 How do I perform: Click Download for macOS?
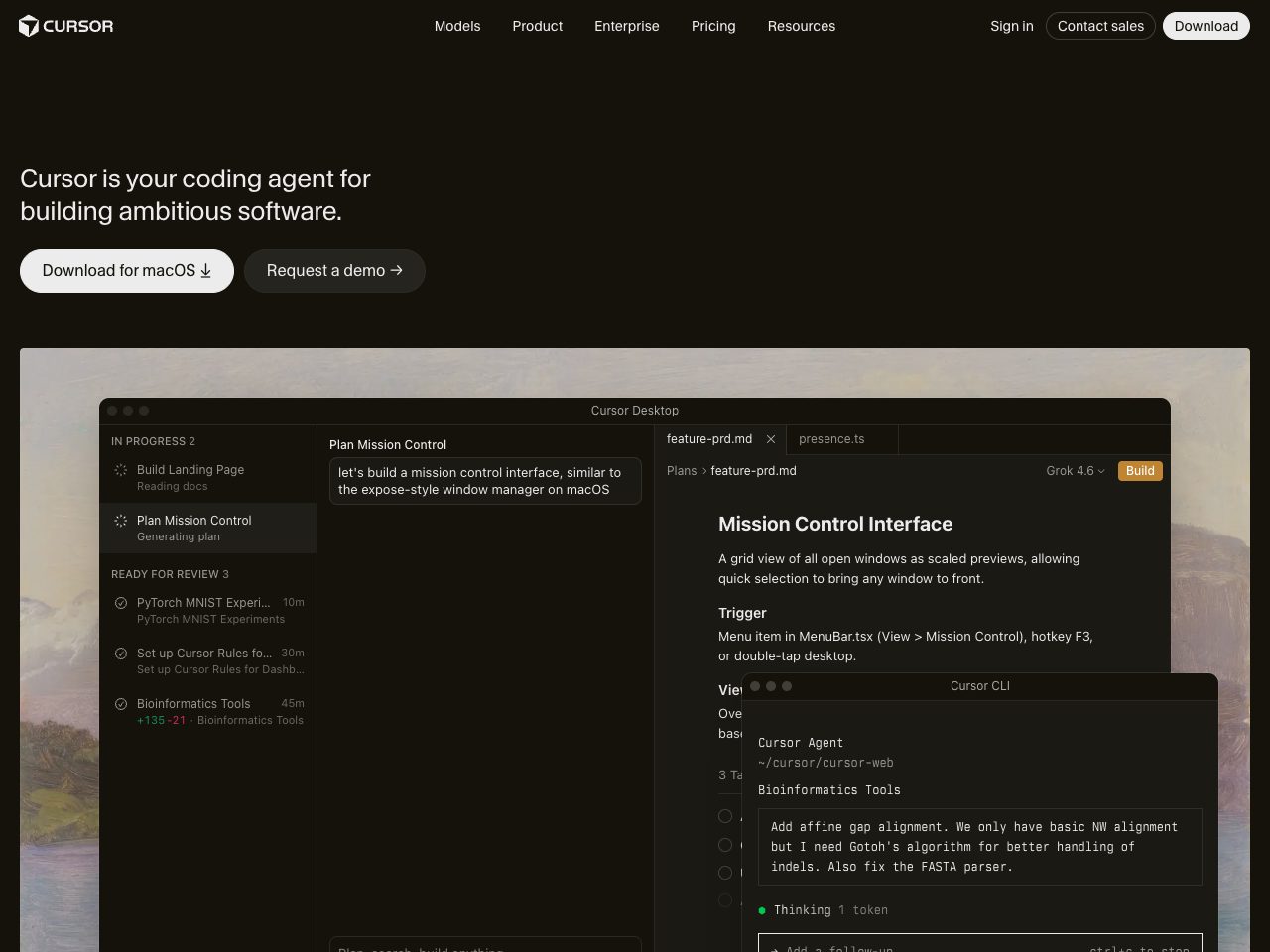click(127, 271)
